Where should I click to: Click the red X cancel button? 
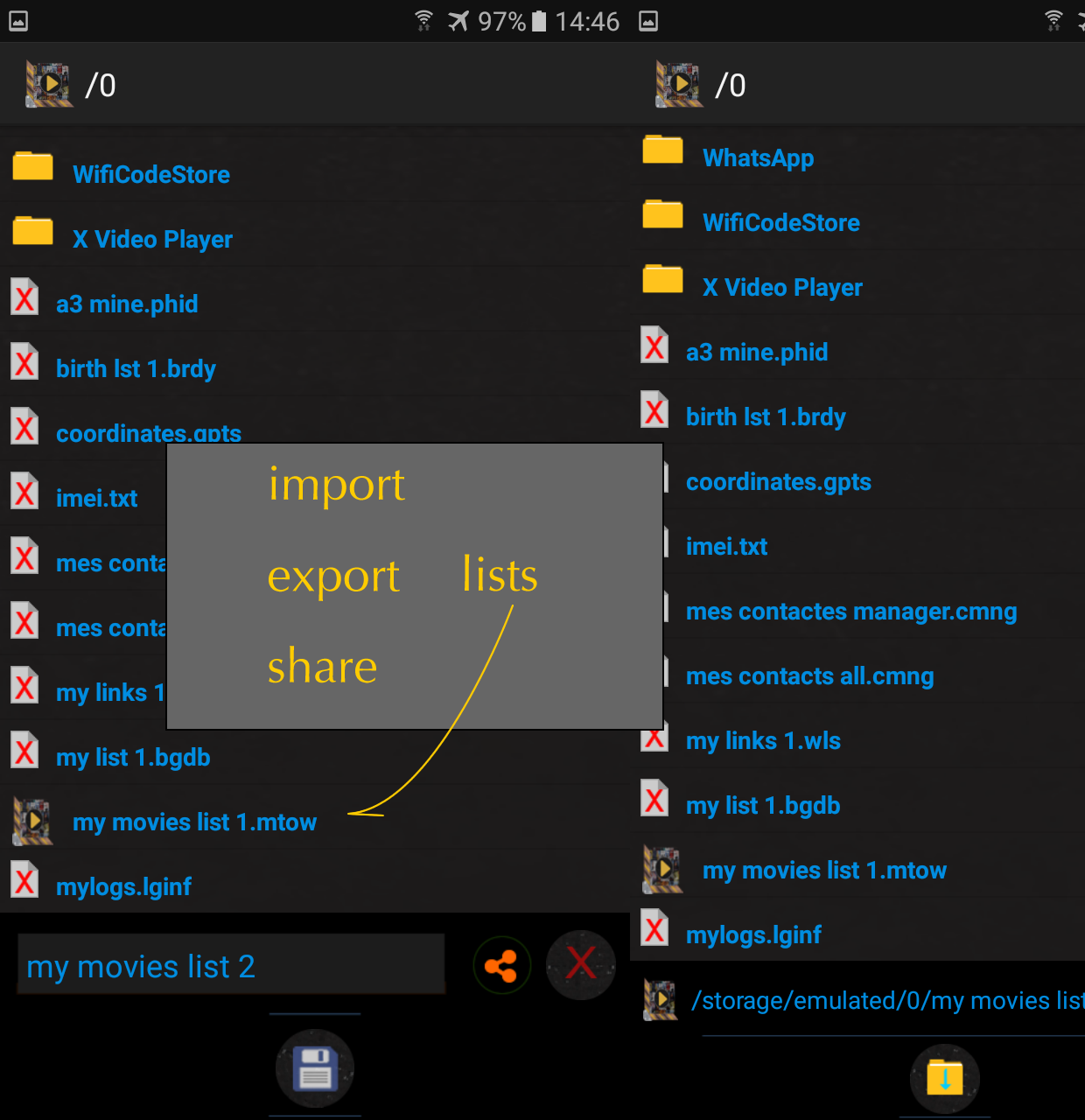click(x=581, y=964)
